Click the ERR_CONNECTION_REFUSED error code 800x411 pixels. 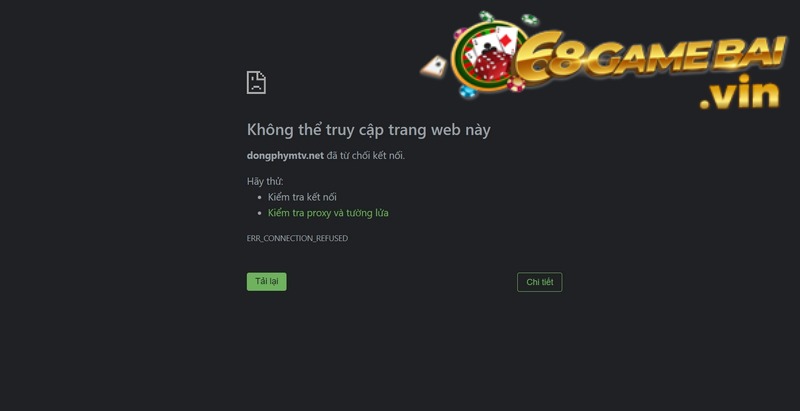coord(297,238)
